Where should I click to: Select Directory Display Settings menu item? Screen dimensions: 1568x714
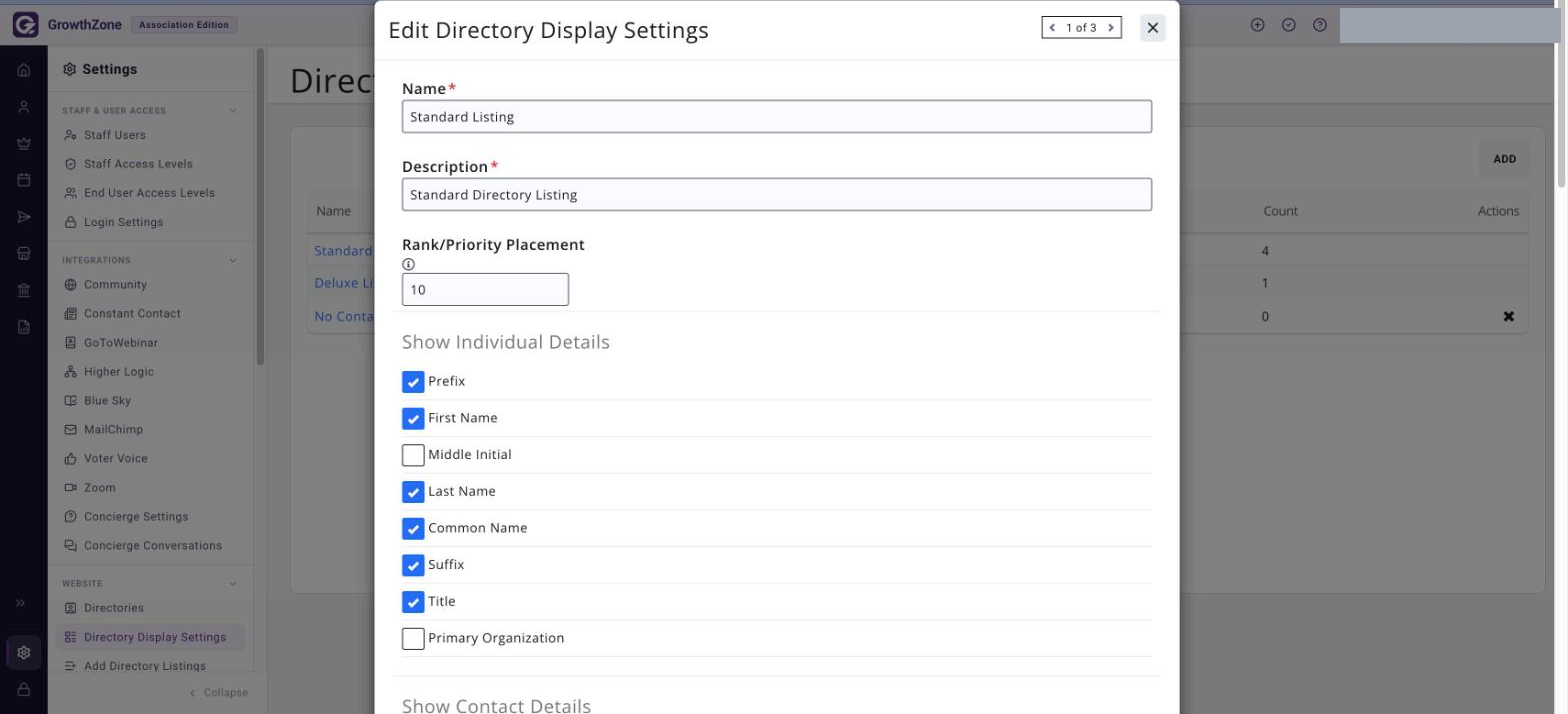click(150, 637)
